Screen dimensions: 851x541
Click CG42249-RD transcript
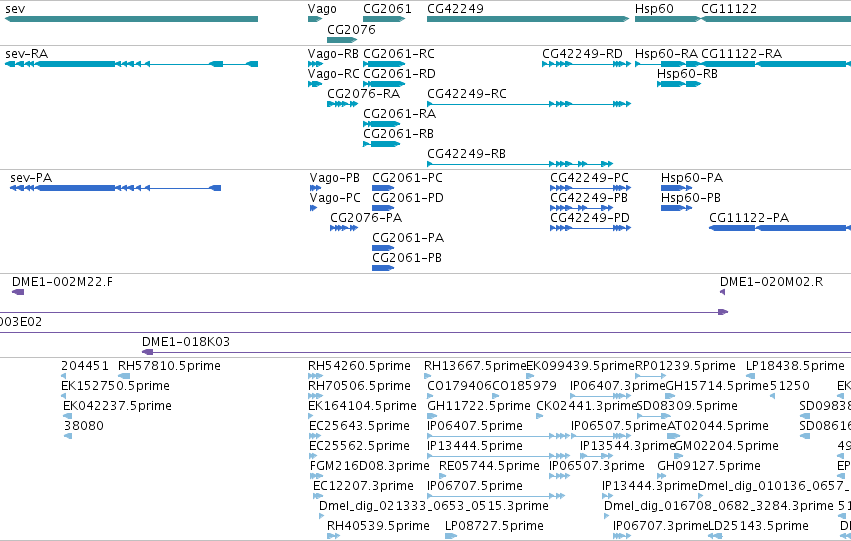point(586,64)
